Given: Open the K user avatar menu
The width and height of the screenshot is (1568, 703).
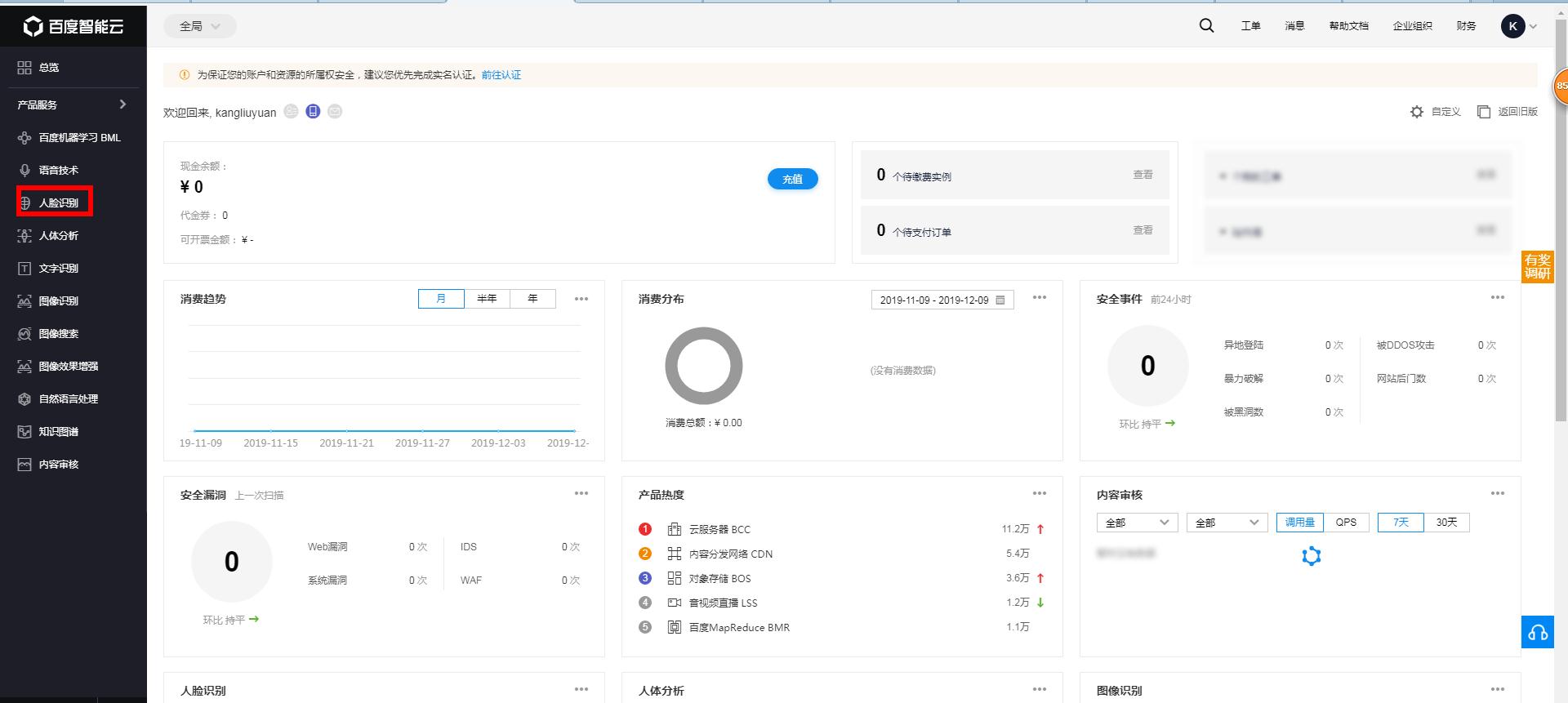Looking at the screenshot, I should [1519, 26].
